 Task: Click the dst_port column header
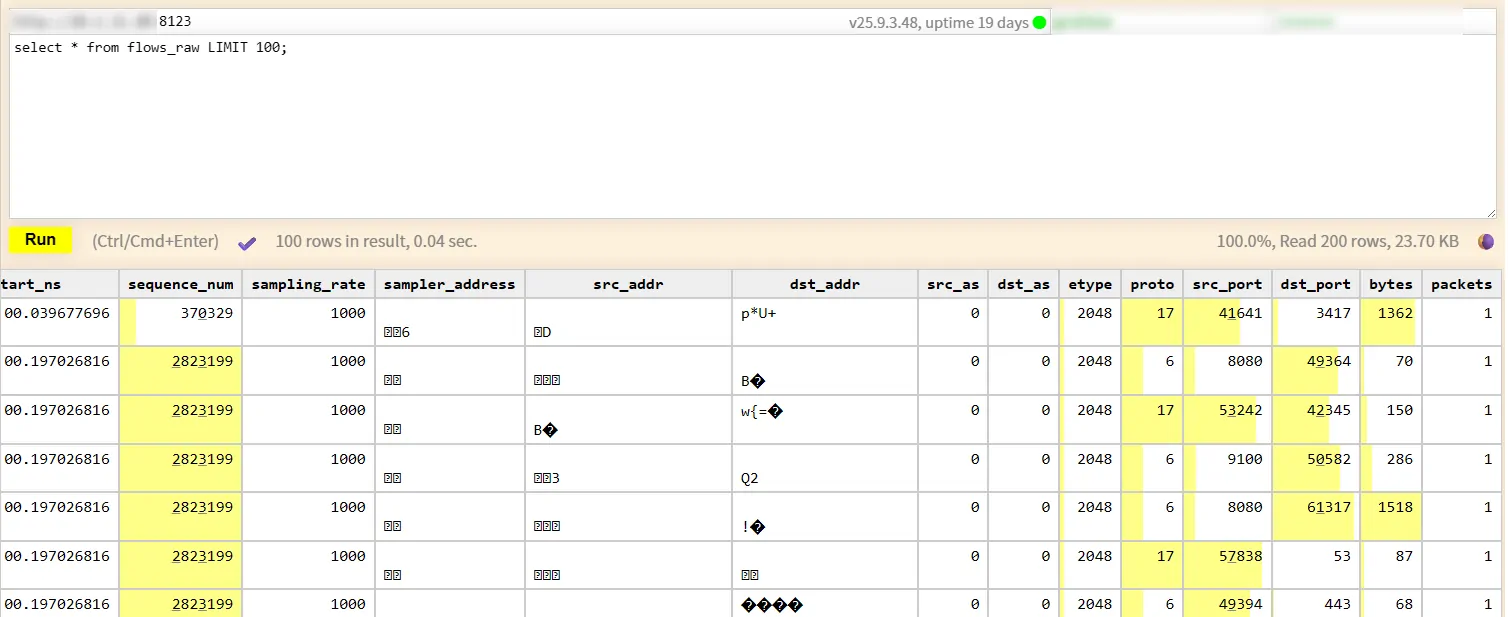click(1315, 284)
